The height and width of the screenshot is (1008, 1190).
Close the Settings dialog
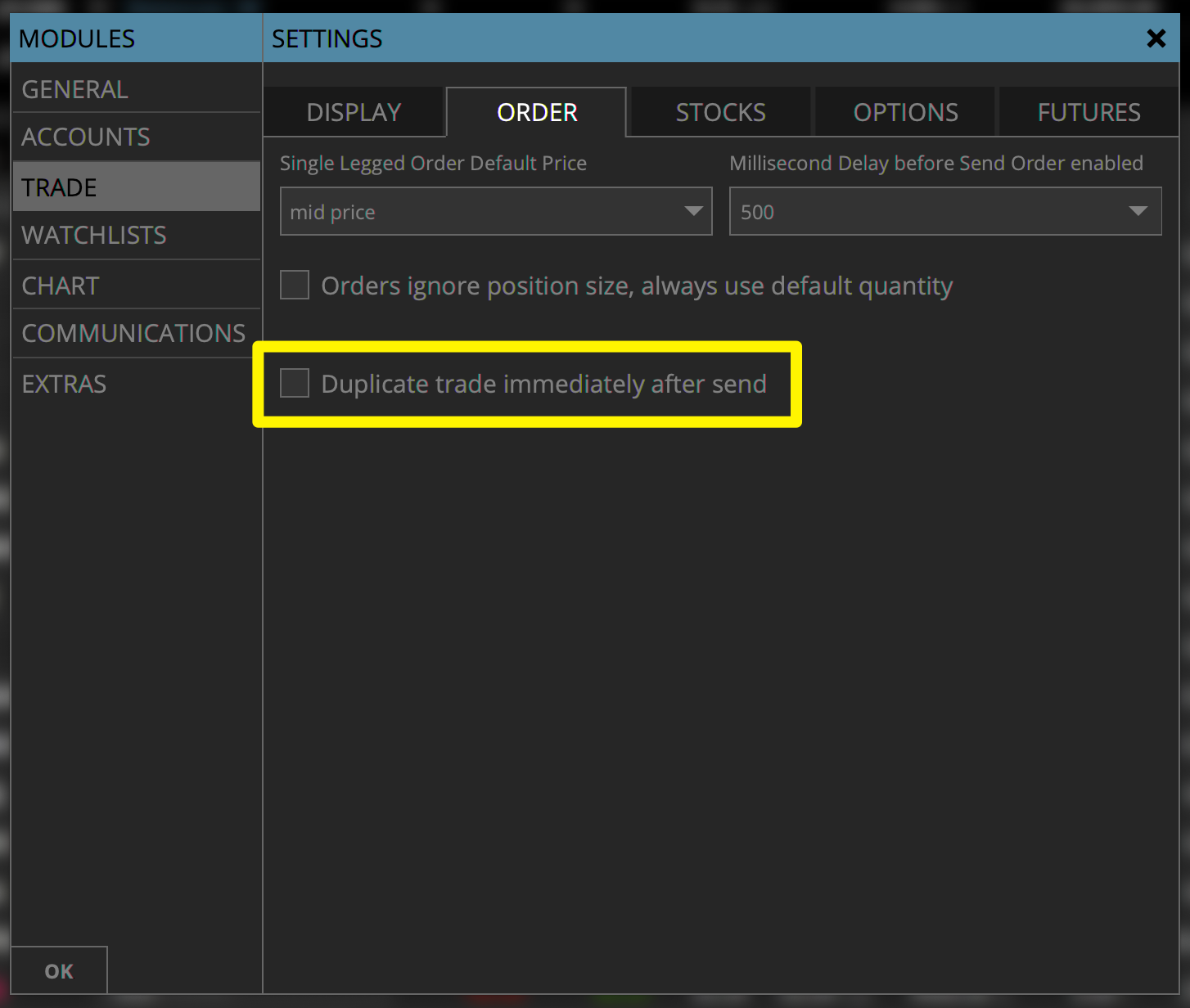pos(1156,38)
